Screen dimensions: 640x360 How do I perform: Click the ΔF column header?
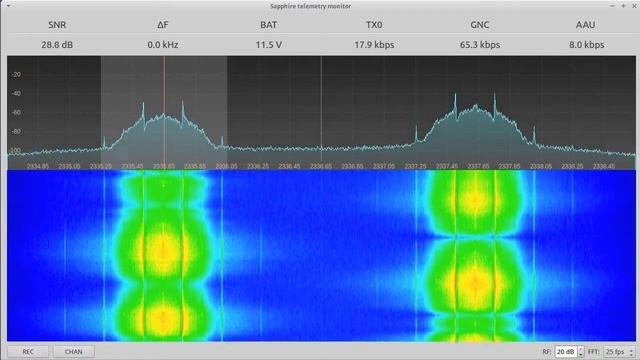point(163,25)
